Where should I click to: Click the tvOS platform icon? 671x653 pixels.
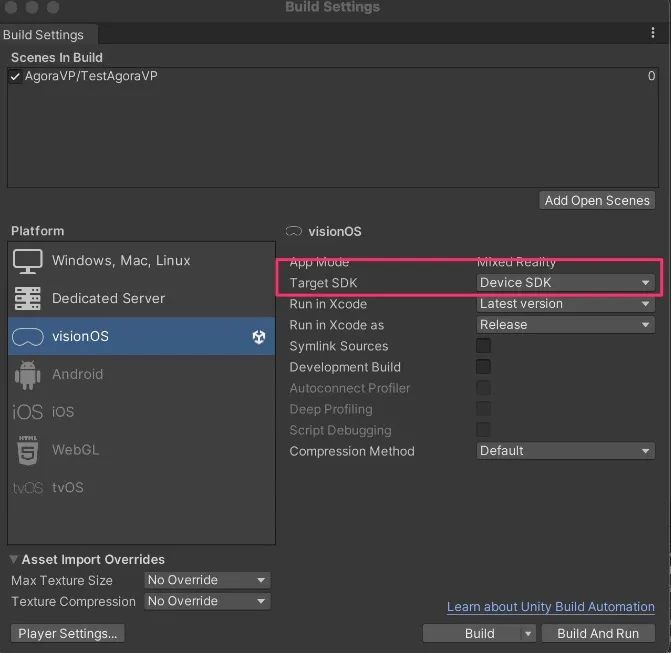28,488
